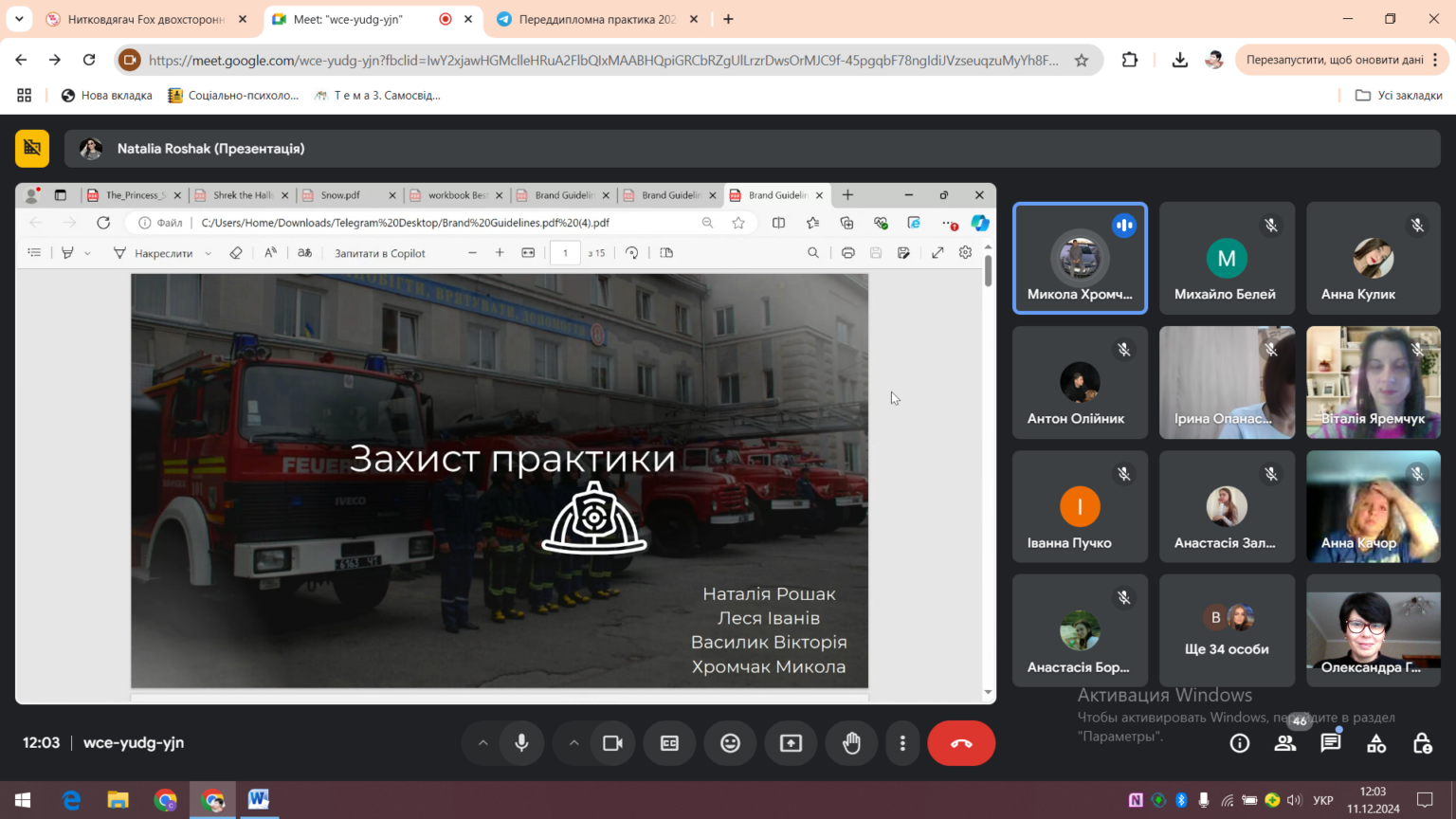
Task: Expand audio settings arrow beside microphone
Action: [x=482, y=743]
